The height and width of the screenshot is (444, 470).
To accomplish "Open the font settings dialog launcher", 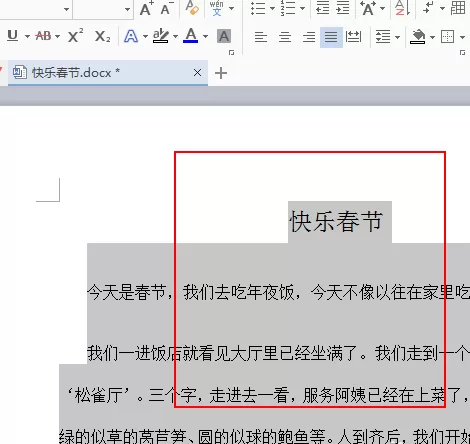I will (231, 53).
